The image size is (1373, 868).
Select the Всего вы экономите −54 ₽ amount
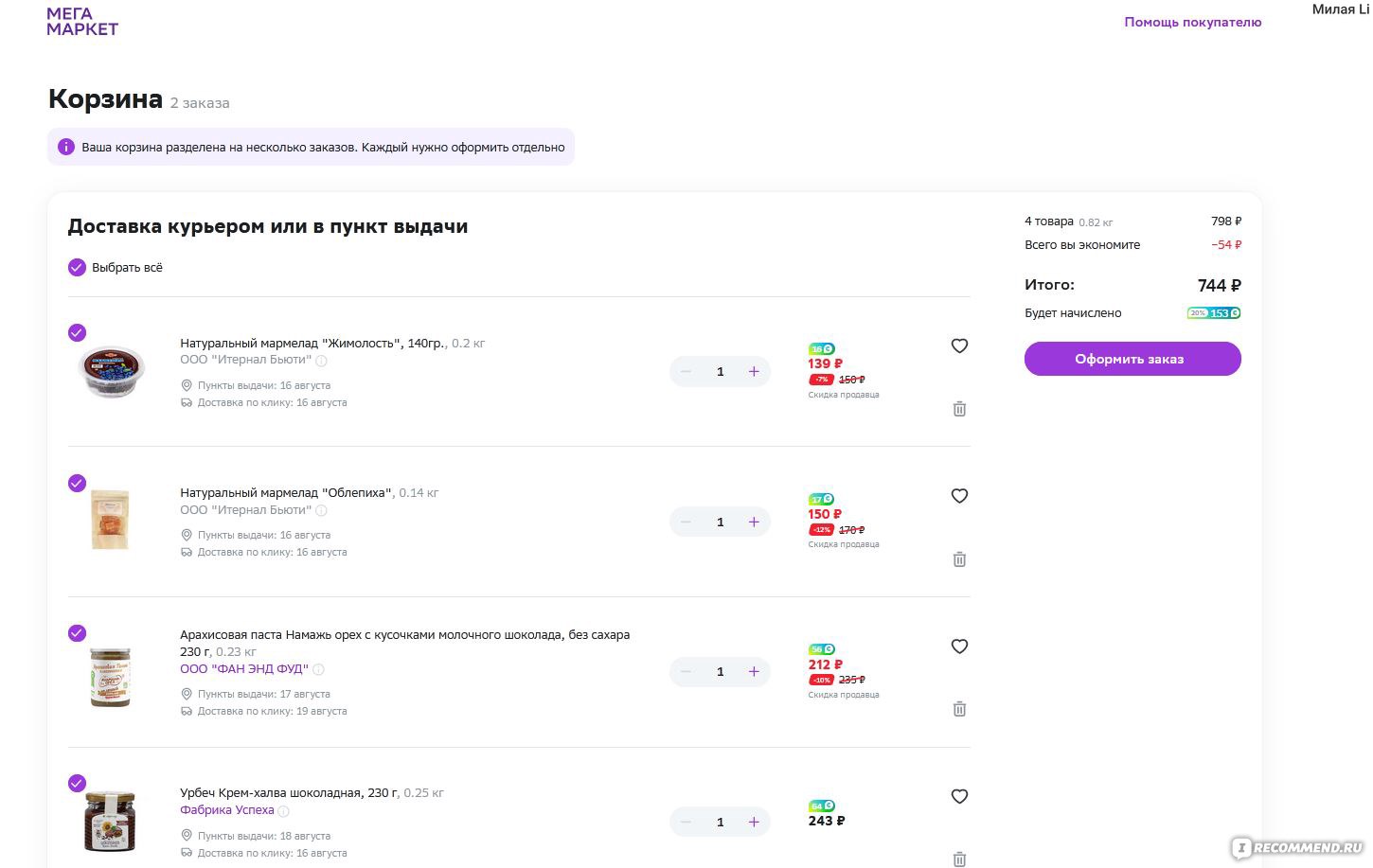click(x=1226, y=245)
